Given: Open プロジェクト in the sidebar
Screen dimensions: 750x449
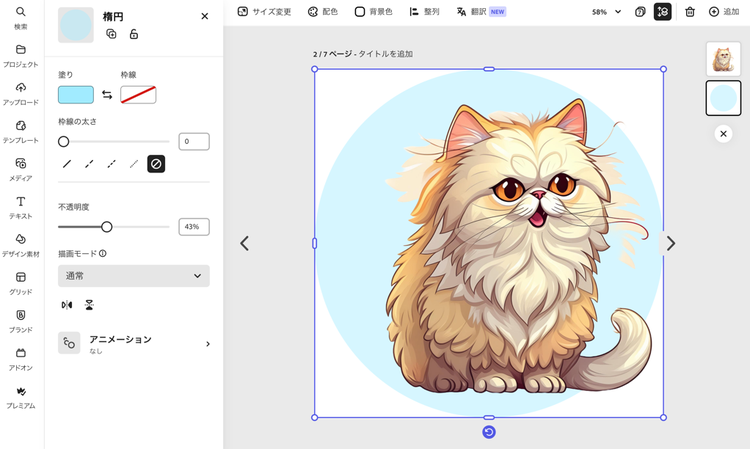Looking at the screenshot, I should [21, 55].
